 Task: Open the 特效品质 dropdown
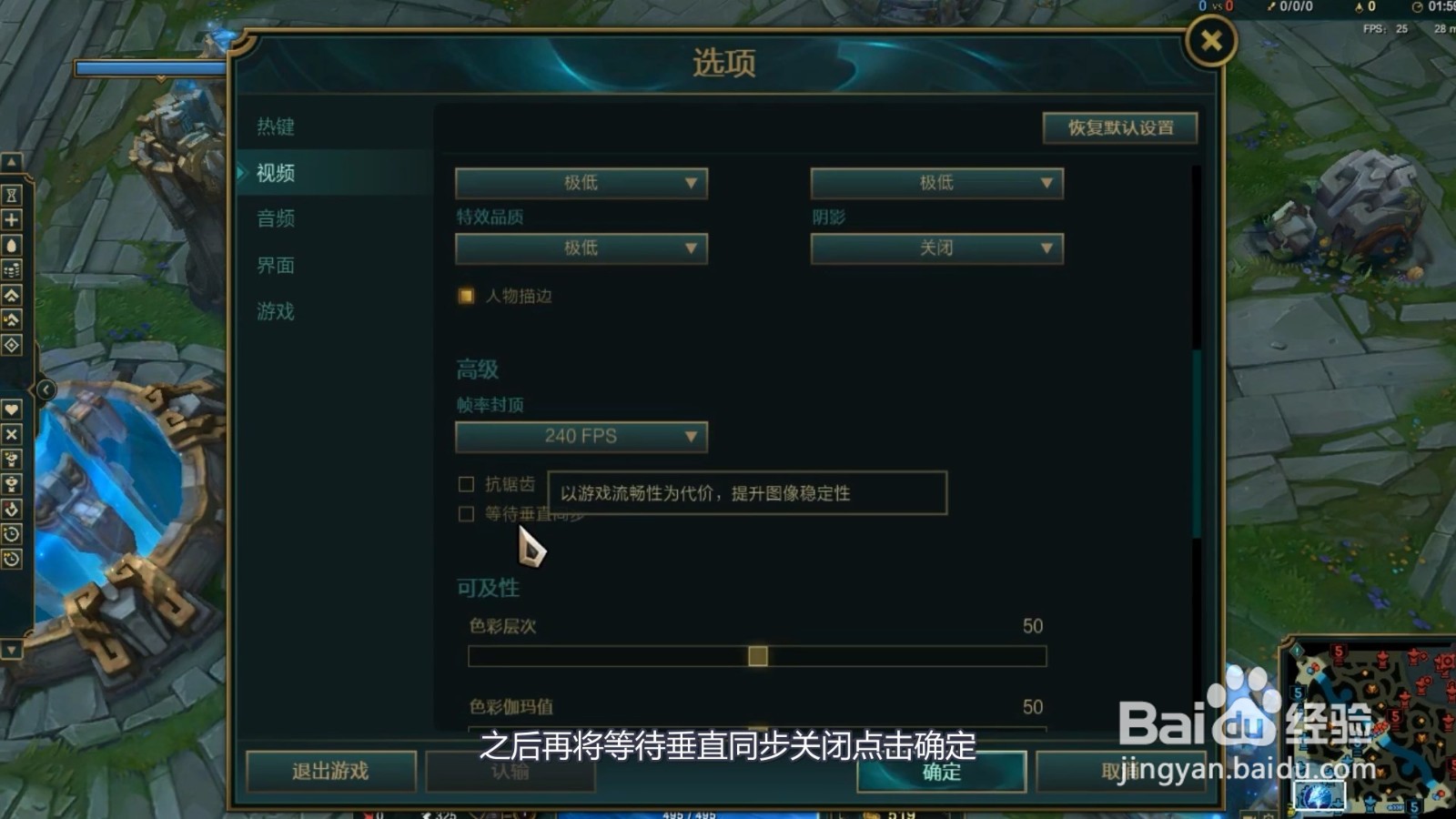[x=581, y=248]
